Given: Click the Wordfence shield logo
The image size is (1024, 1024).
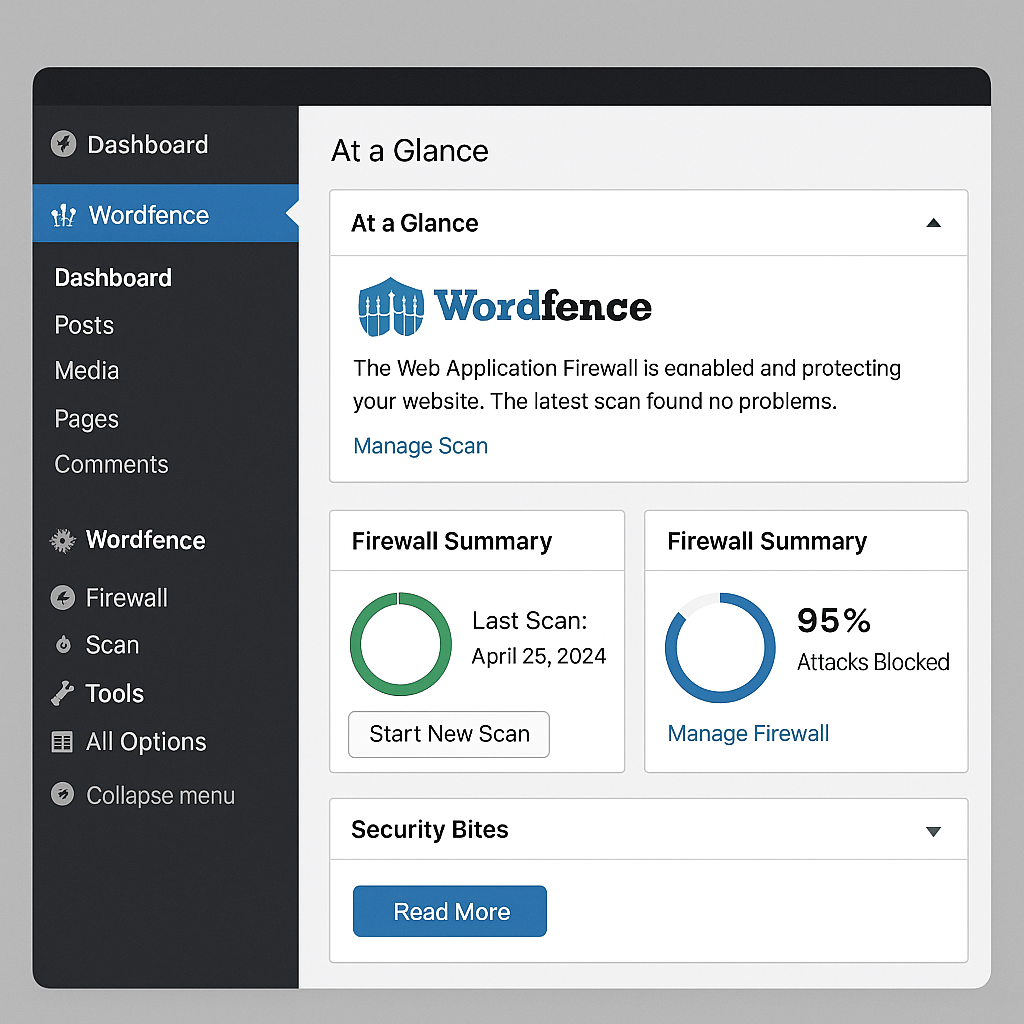Looking at the screenshot, I should (x=391, y=306).
